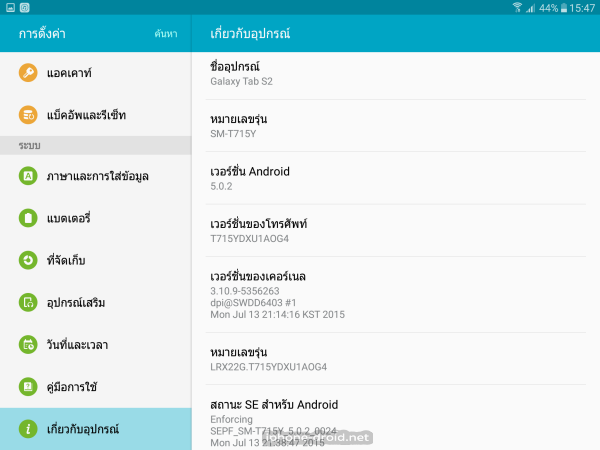
Task: Tap เวอร์ชั่น Android entry
Action: point(396,178)
